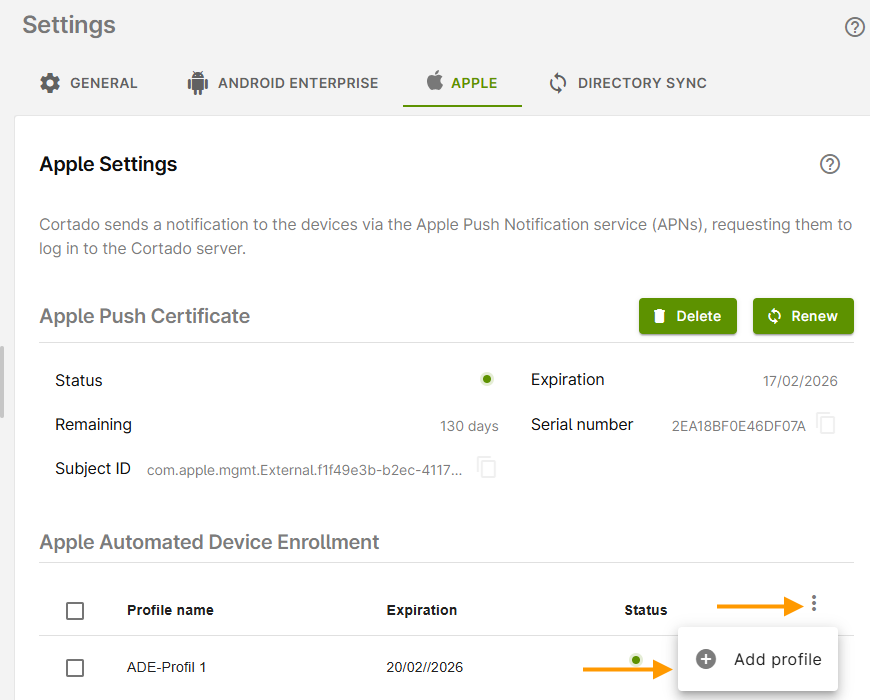Click the Profile name column header
The image size is (870, 700).
point(170,610)
